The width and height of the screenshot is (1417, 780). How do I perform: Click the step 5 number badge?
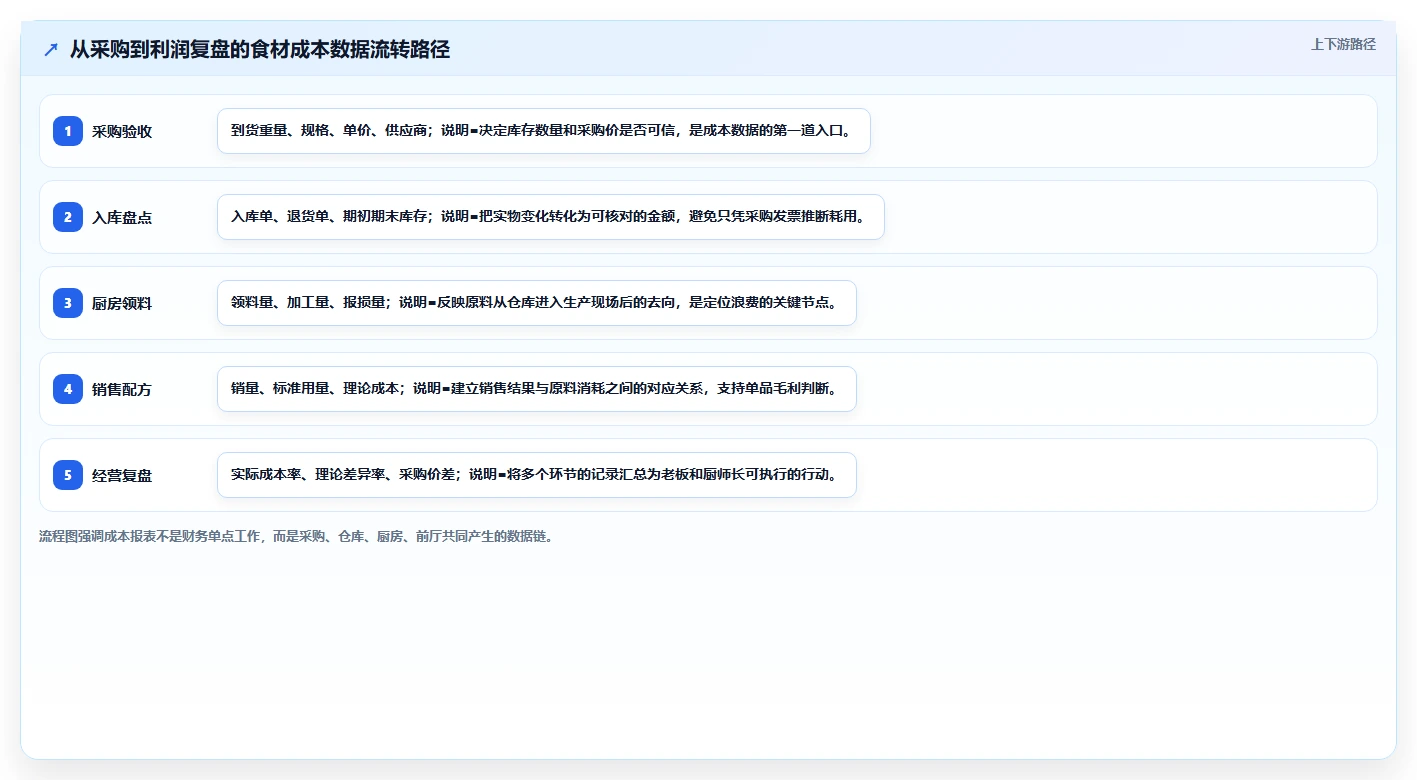coord(68,475)
